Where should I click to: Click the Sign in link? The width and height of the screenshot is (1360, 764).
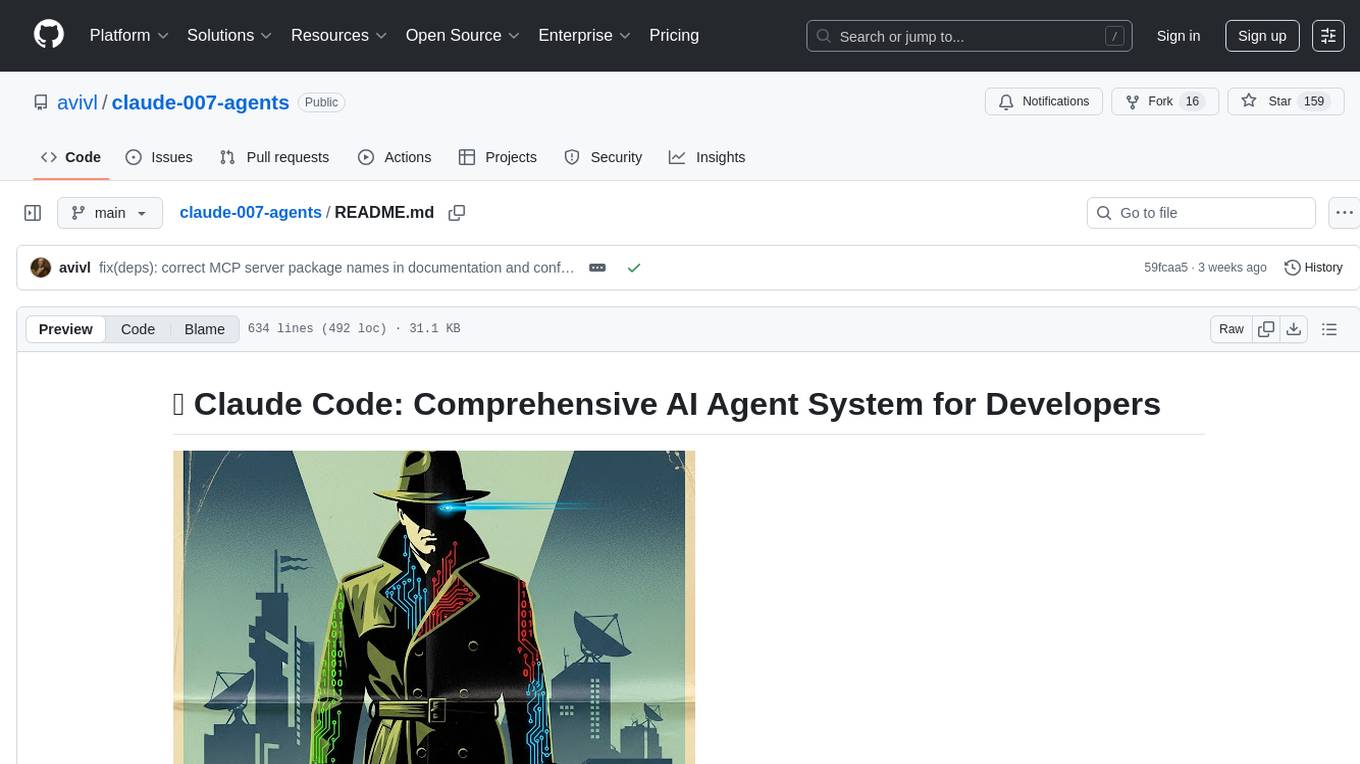1178,36
